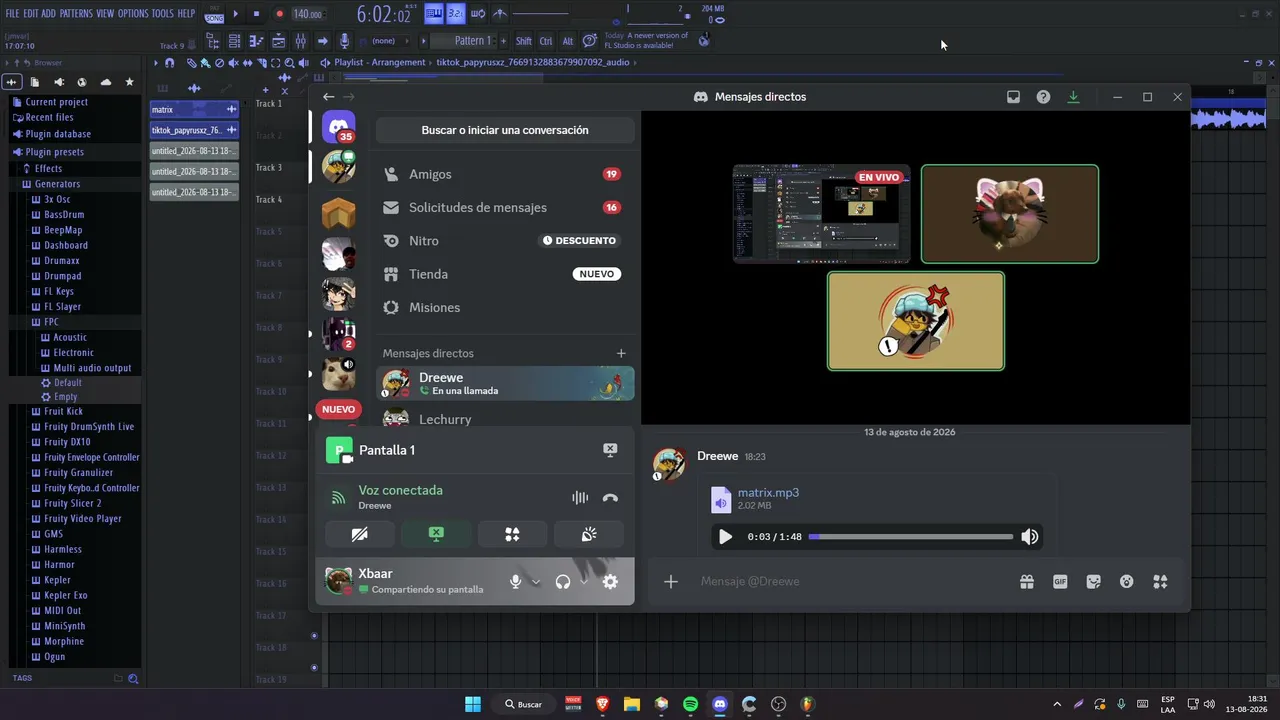Viewport: 1280px width, 720px height.
Task: Toggle FL Studio Shift typing key
Action: coord(523,41)
